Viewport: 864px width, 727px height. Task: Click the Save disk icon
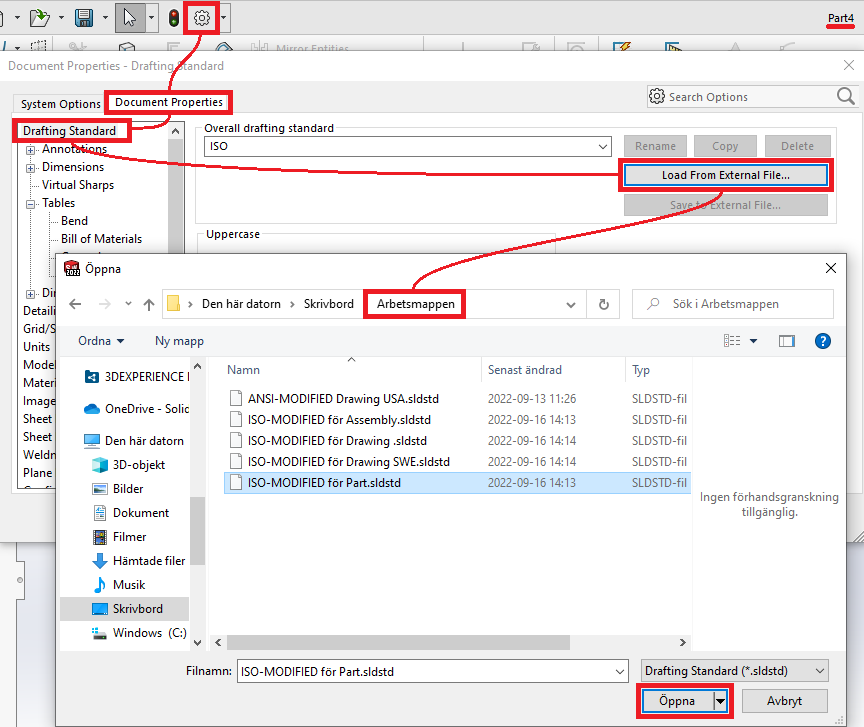[x=84, y=18]
